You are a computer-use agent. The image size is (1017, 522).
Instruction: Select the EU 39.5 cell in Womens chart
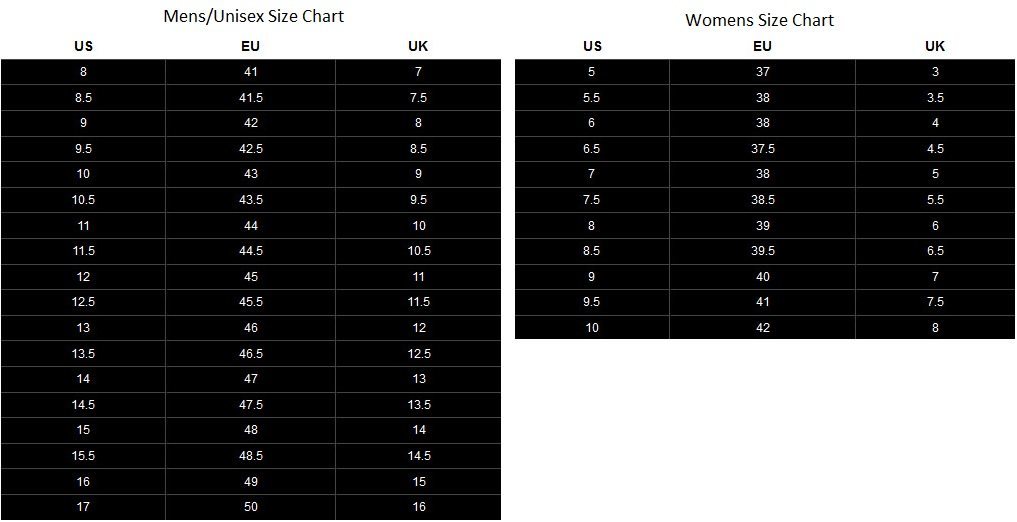[x=763, y=251]
